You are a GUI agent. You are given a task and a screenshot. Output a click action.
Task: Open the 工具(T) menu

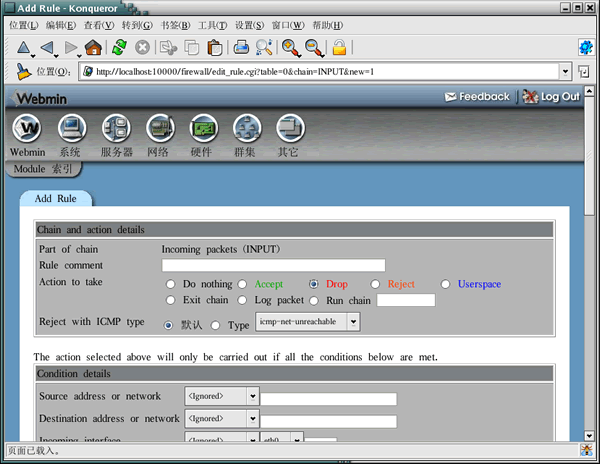pos(212,25)
